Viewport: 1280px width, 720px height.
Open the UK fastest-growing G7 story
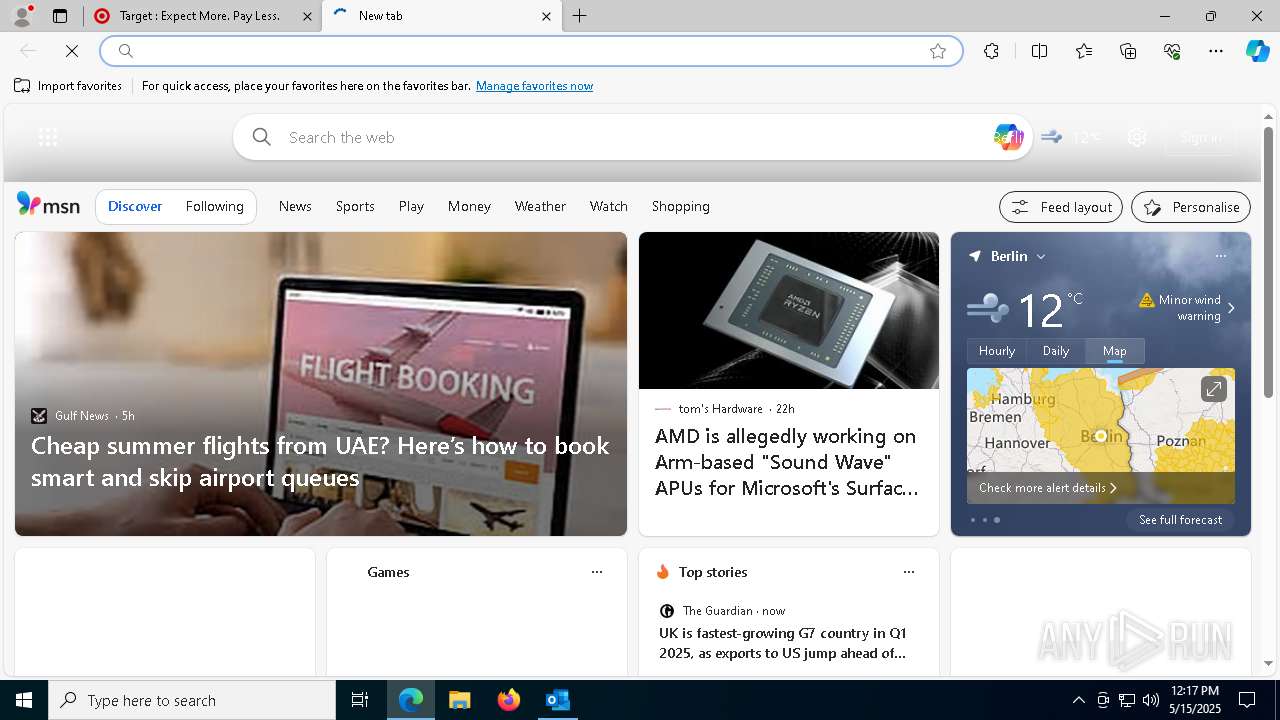(x=783, y=643)
